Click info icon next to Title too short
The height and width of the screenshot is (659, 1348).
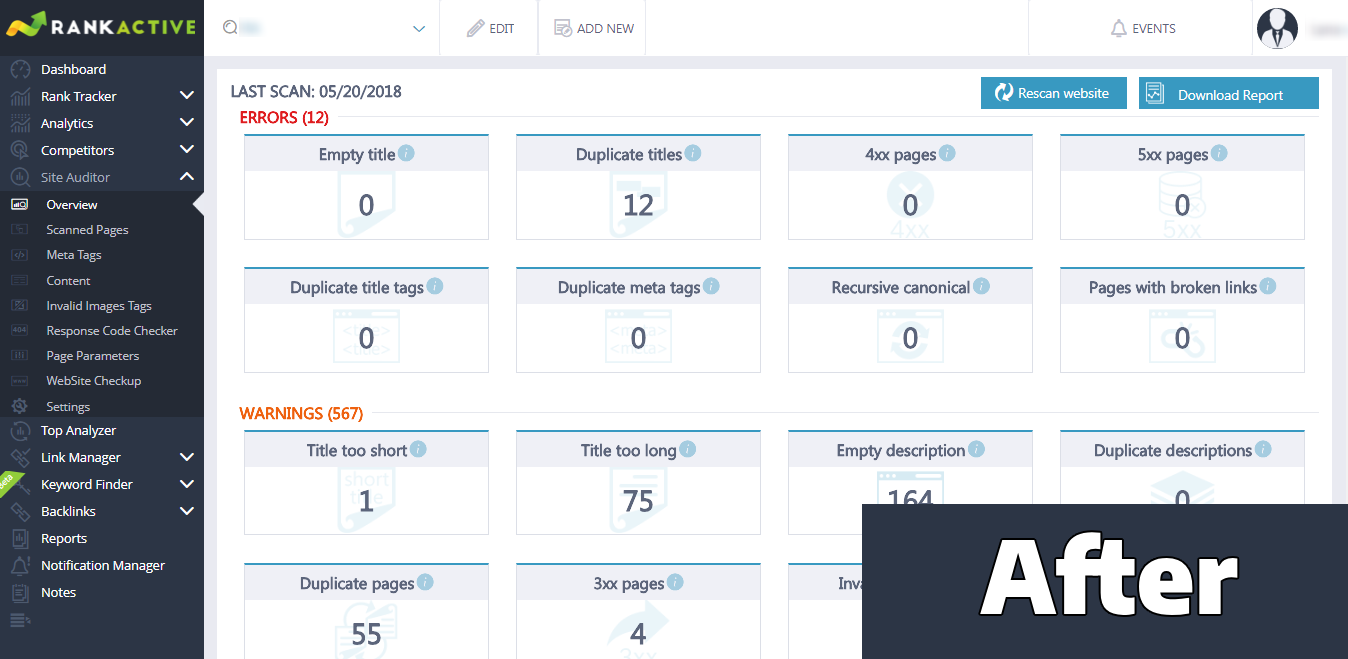click(418, 449)
